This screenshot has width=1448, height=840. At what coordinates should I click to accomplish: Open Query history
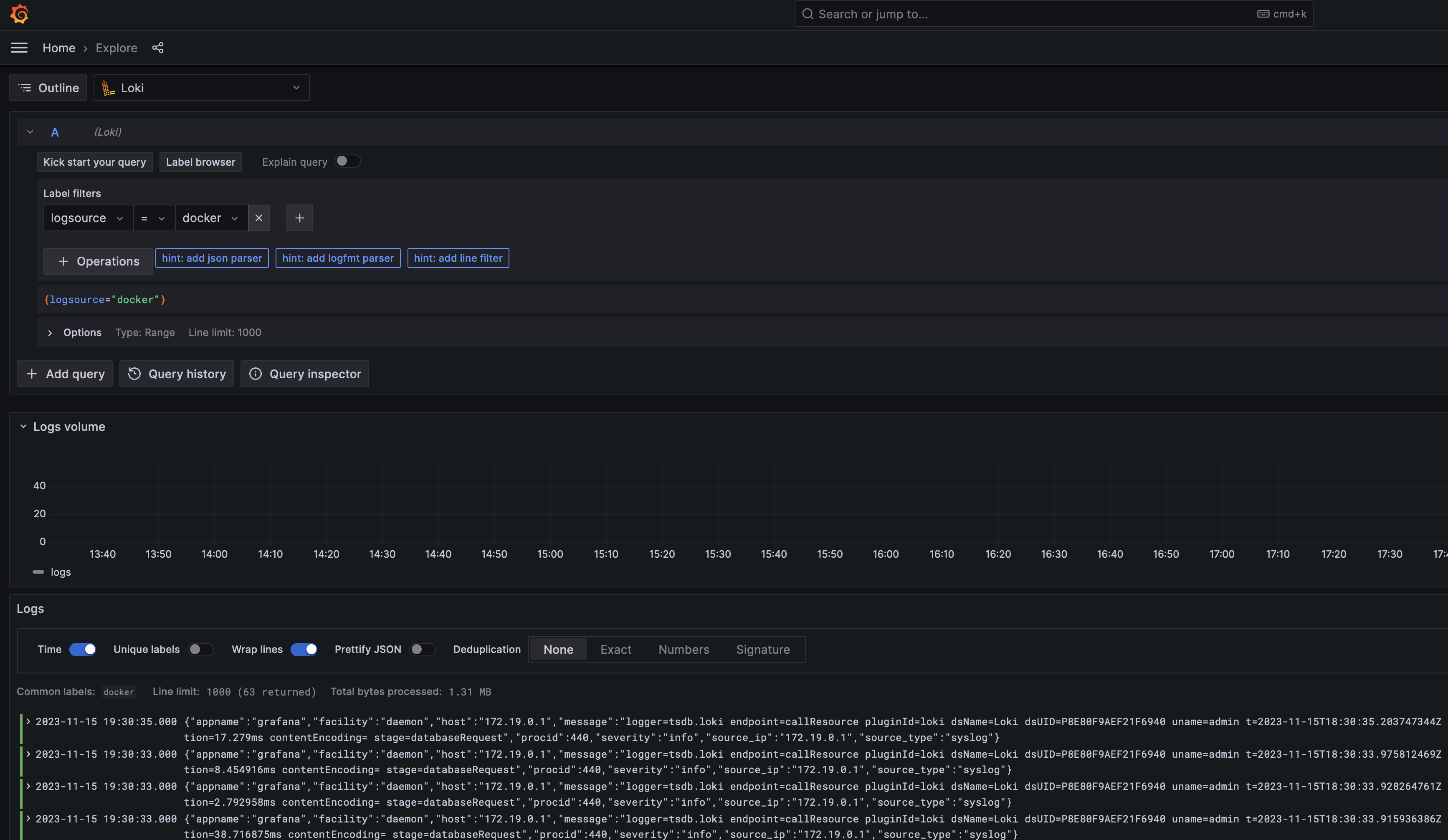[176, 374]
